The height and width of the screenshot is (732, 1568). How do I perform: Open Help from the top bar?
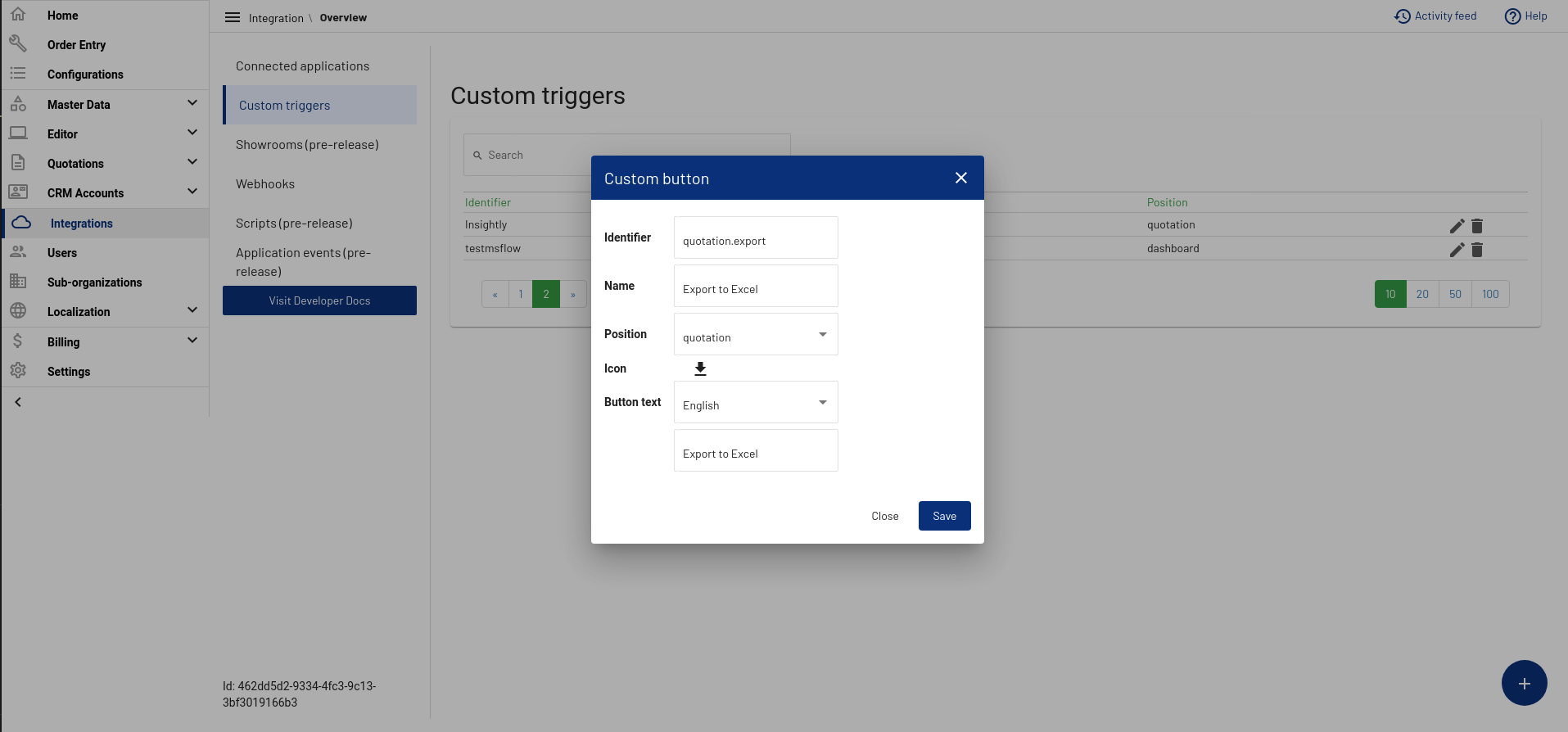click(1526, 16)
